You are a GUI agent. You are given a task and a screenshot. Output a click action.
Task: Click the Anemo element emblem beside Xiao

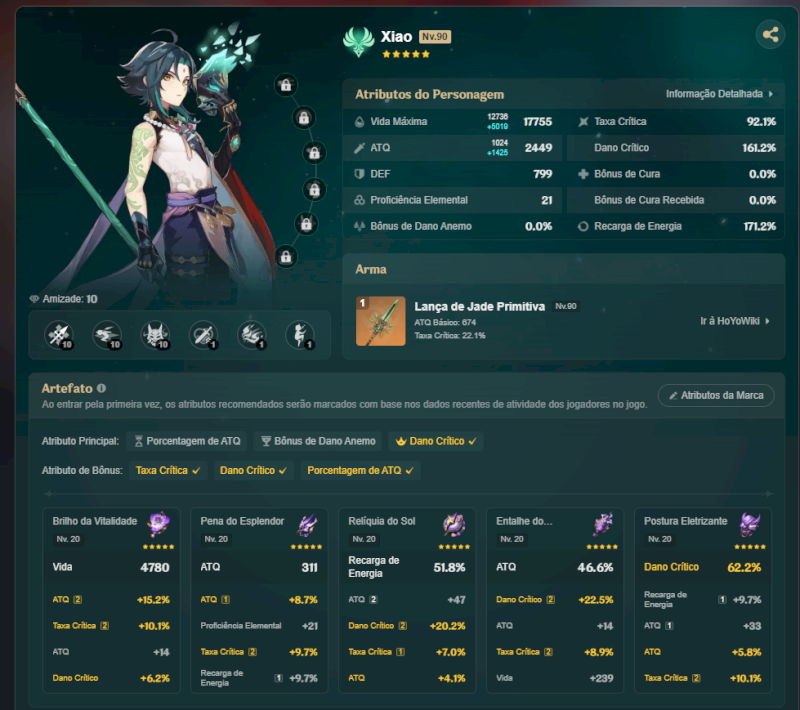(359, 42)
